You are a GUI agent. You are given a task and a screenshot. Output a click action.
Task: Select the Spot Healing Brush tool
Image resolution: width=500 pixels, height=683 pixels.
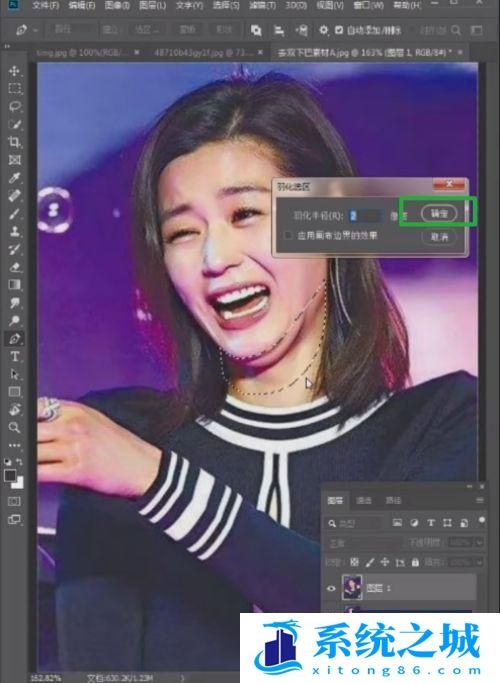click(x=14, y=196)
